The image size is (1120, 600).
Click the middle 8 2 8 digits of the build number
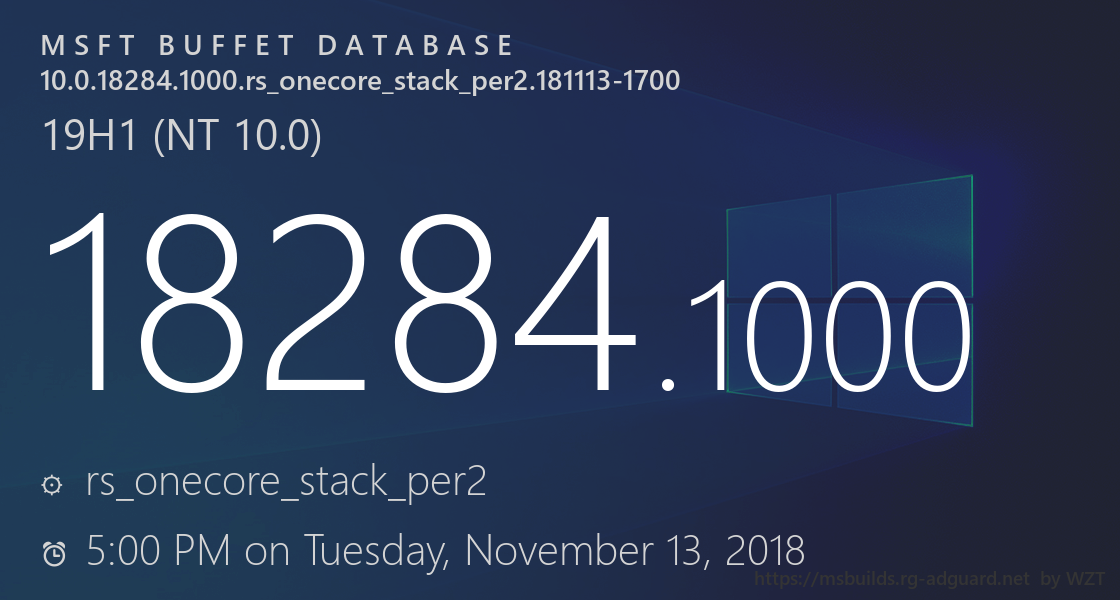click(x=332, y=302)
